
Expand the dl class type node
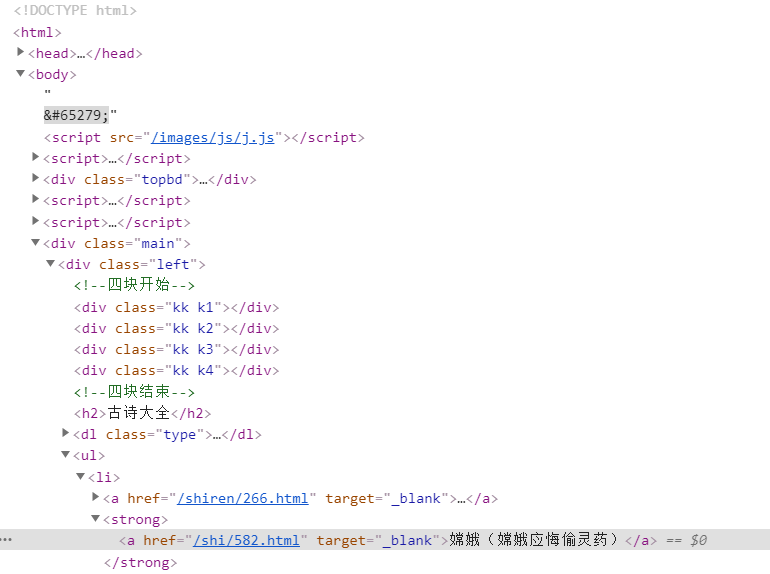pos(66,433)
